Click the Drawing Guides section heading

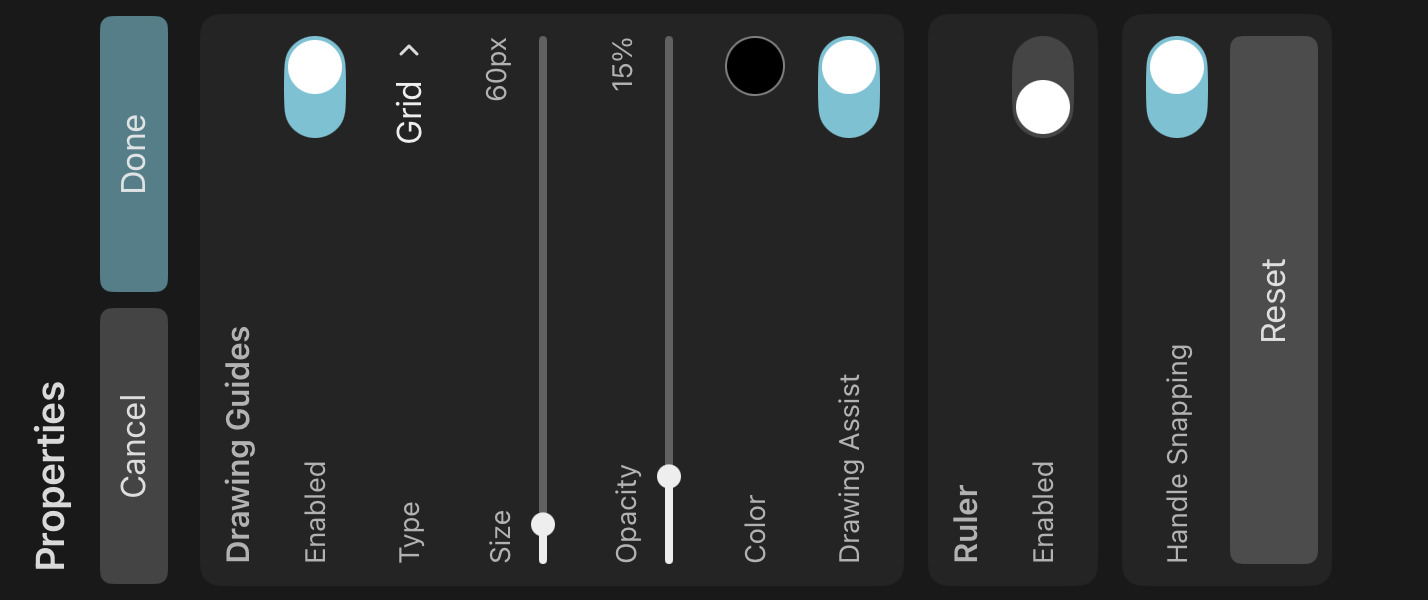tap(238, 444)
